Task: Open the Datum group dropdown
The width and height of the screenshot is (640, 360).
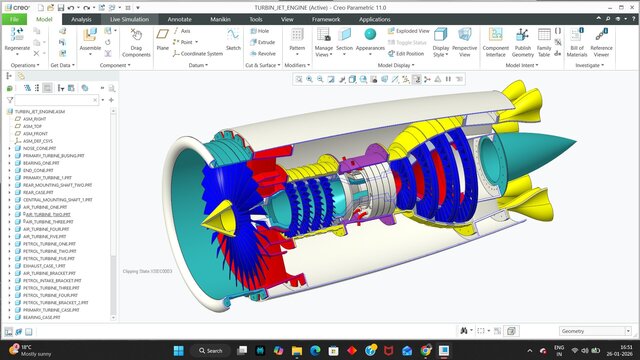Action: coord(198,65)
